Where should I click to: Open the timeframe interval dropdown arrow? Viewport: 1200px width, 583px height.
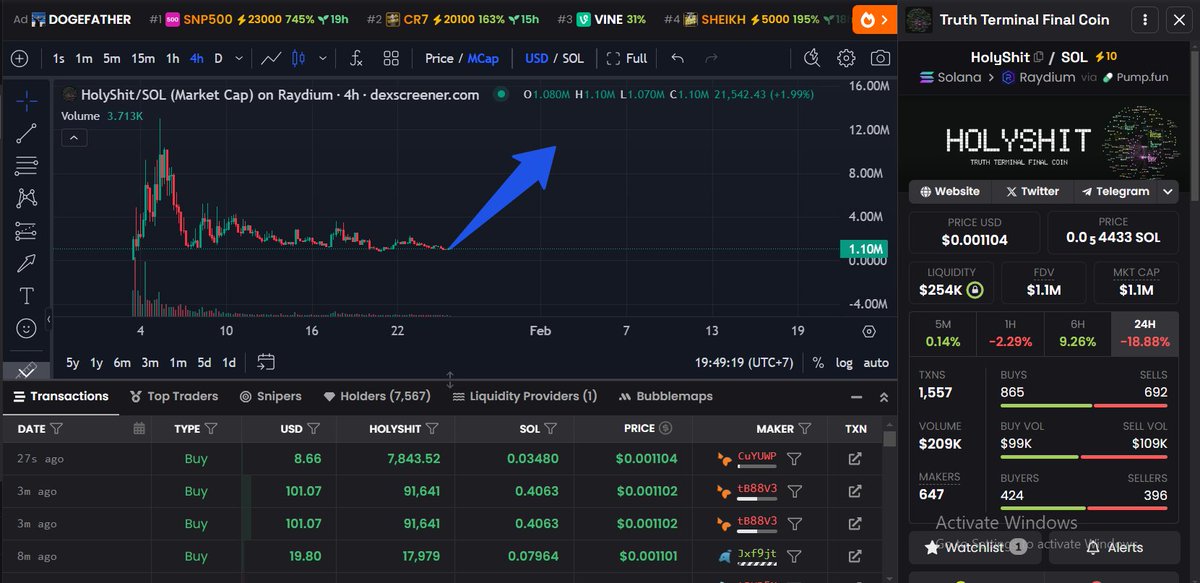238,58
